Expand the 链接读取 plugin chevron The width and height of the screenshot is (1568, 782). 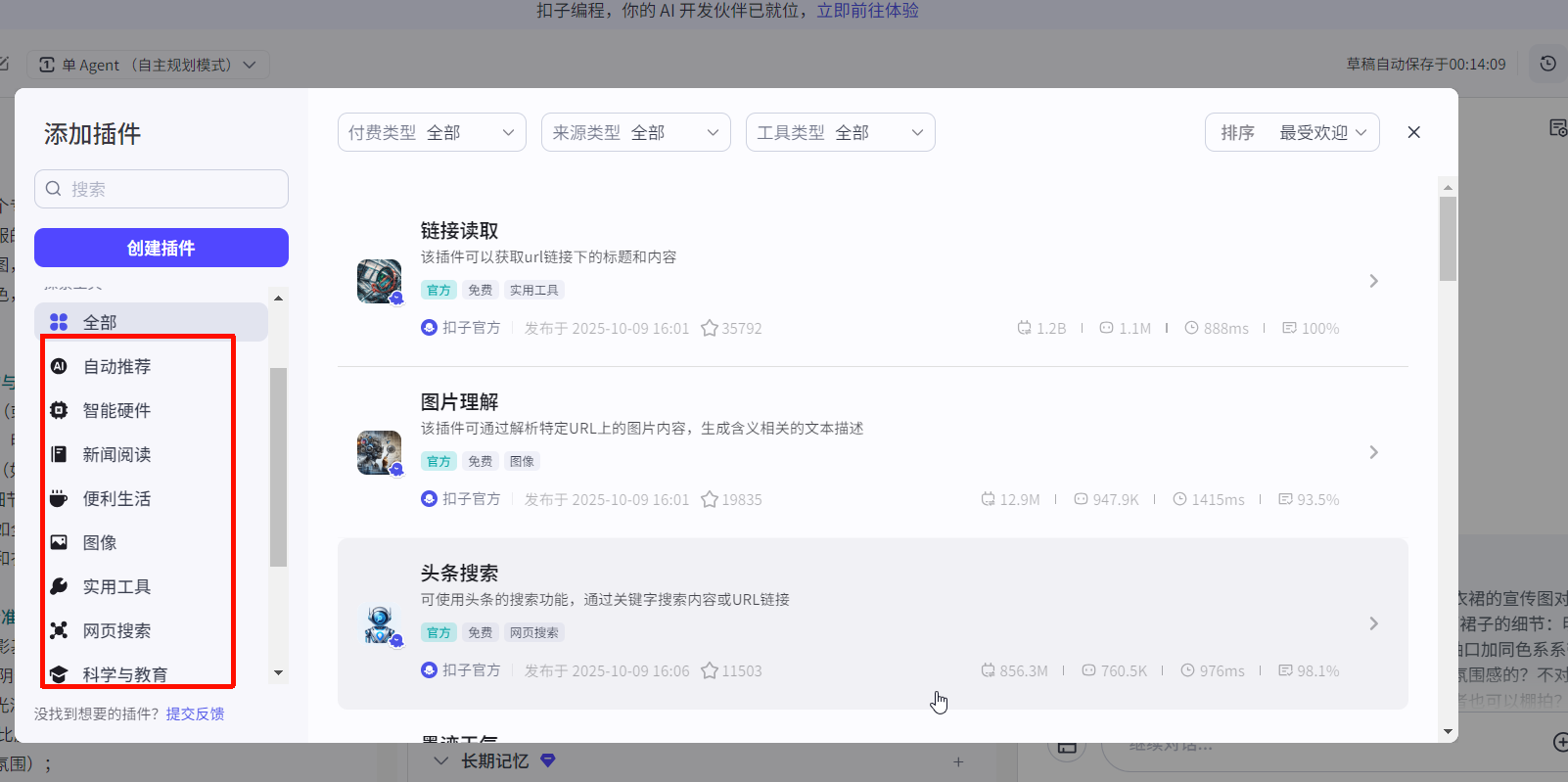point(1373,281)
